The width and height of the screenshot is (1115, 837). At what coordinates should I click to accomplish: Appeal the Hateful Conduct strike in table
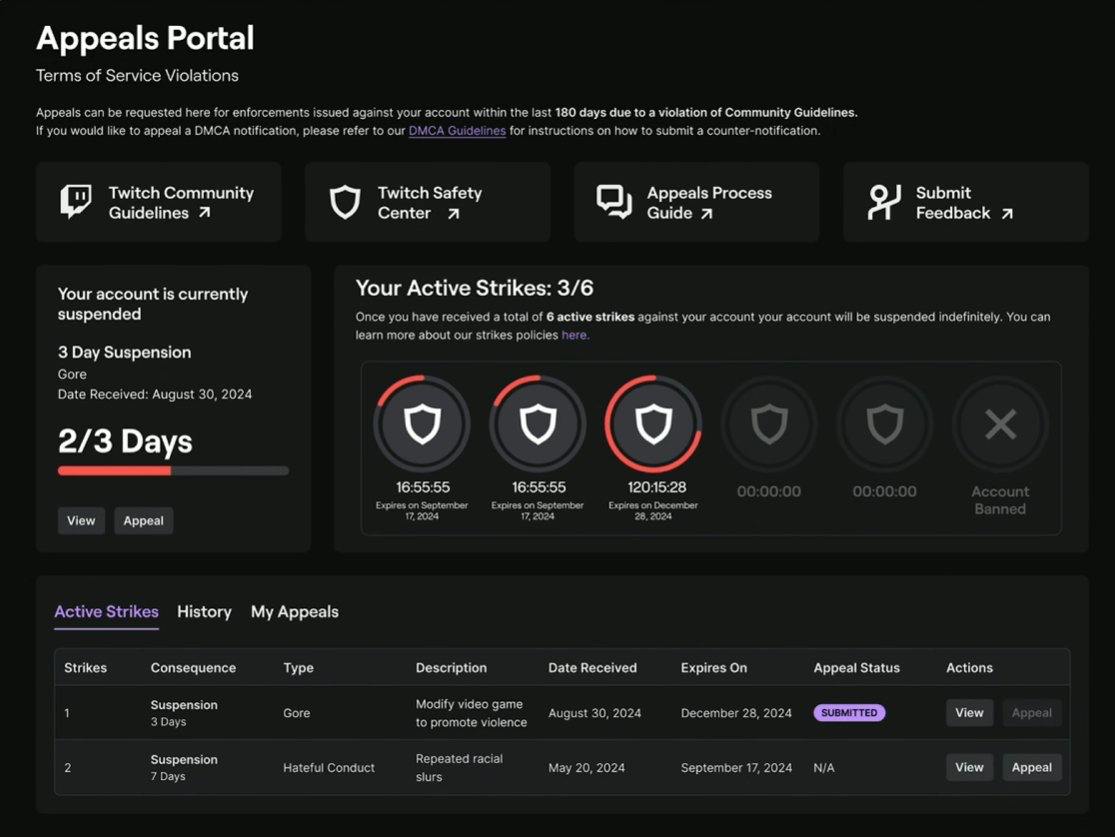click(1031, 768)
